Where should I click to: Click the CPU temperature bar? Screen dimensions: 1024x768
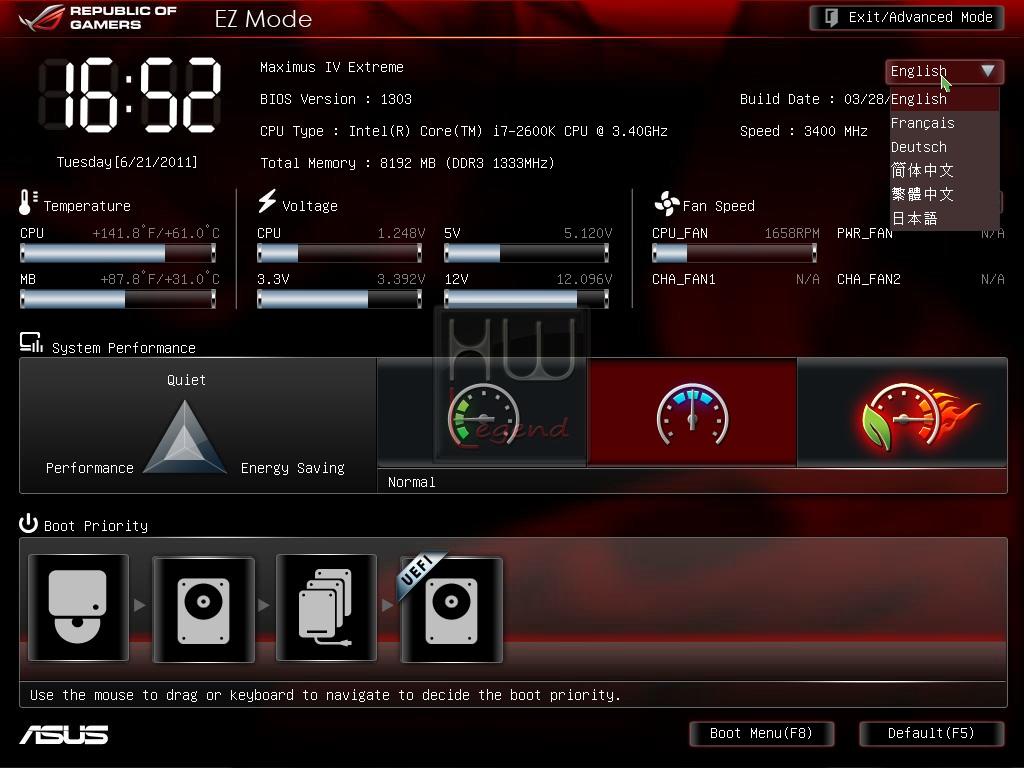pos(118,253)
